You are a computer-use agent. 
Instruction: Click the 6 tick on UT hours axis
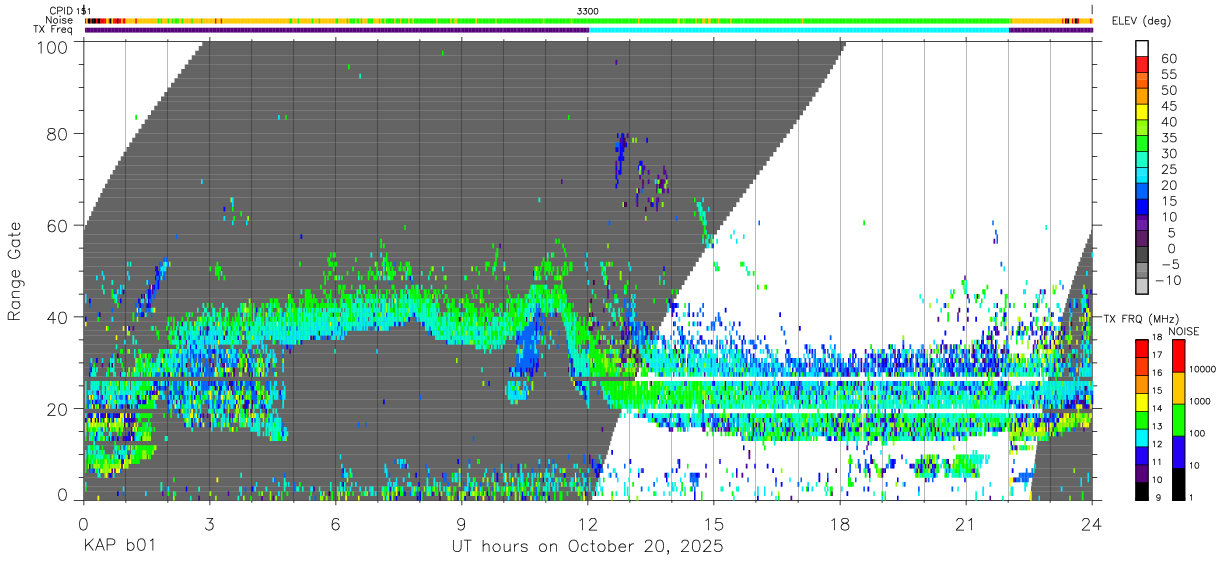pyautogui.click(x=335, y=523)
